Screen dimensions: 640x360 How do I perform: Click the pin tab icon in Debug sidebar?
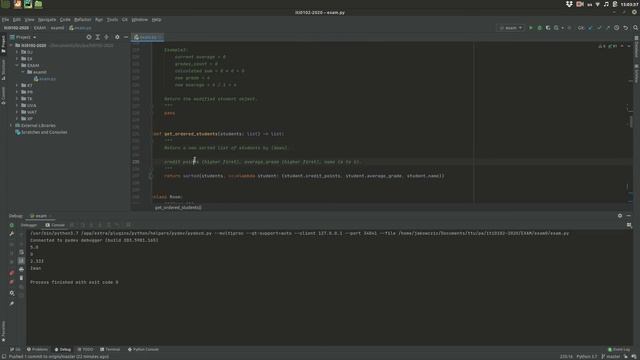[11, 304]
